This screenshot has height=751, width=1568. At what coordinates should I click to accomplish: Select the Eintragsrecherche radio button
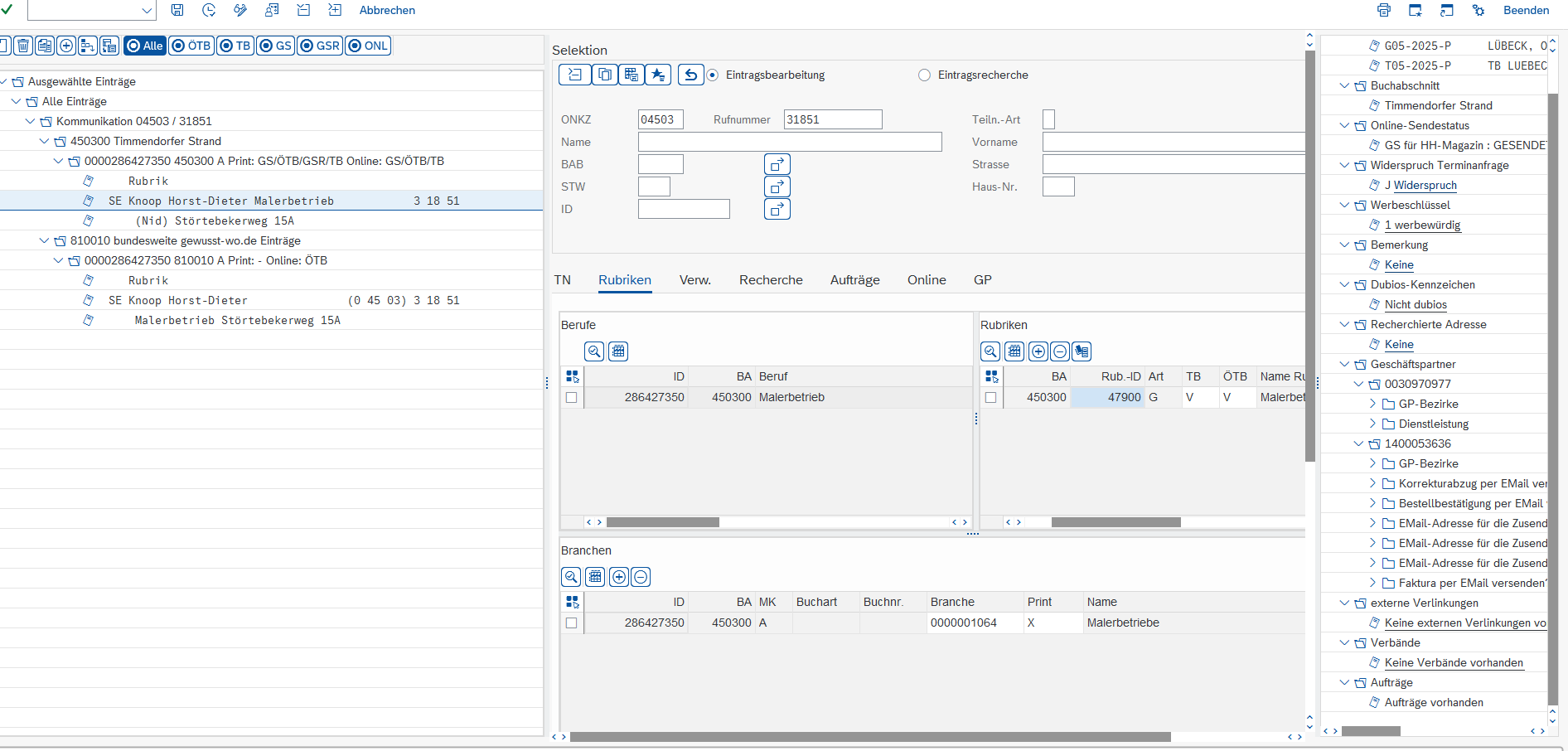point(924,75)
